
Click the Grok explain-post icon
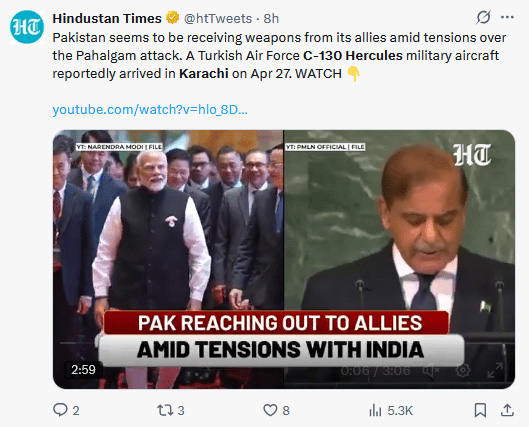click(483, 18)
